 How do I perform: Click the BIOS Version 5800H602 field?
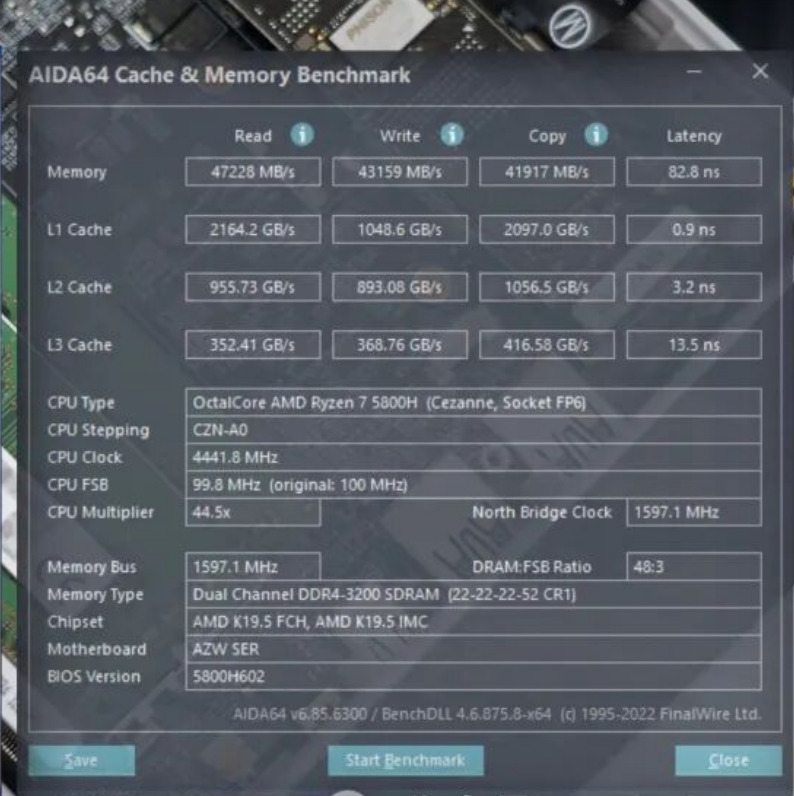click(x=473, y=676)
